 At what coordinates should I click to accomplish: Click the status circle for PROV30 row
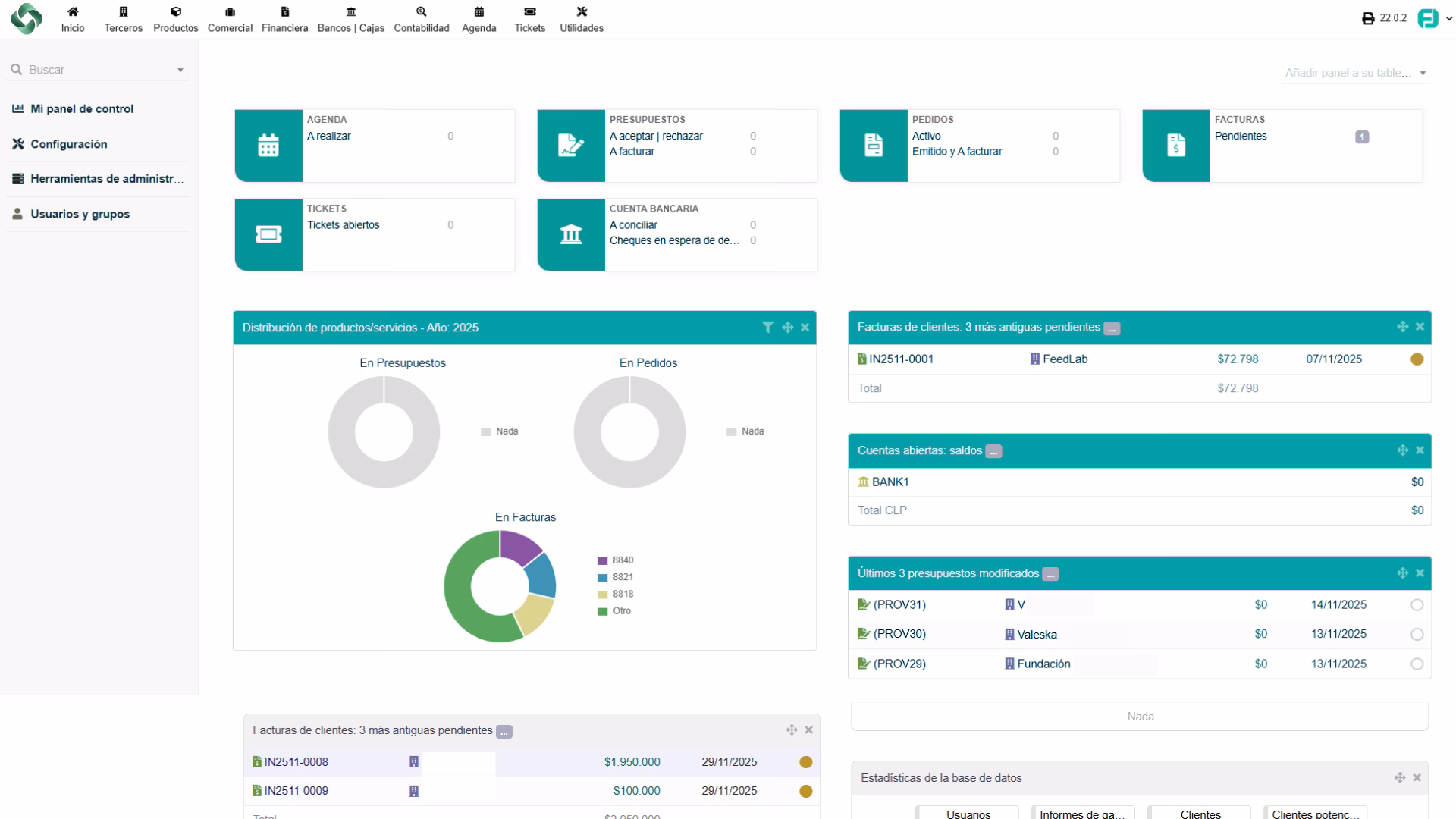(x=1417, y=635)
